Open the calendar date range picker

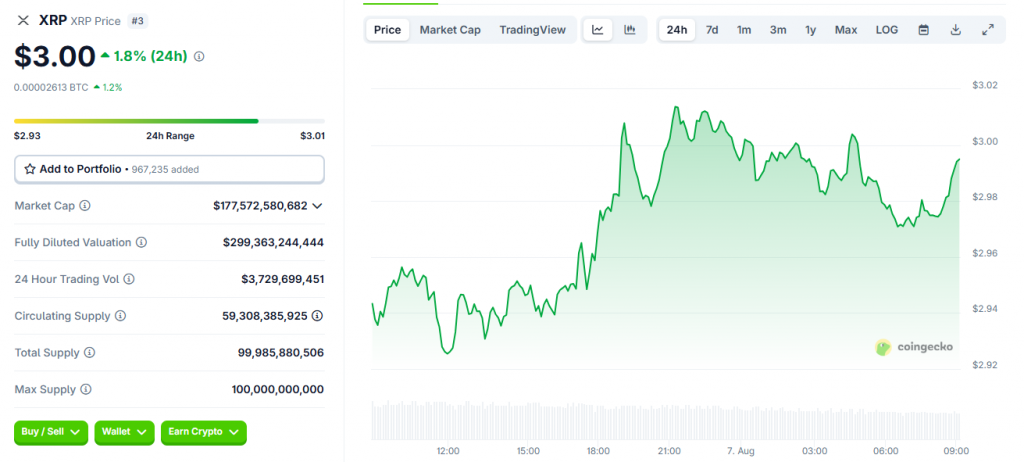click(x=923, y=30)
